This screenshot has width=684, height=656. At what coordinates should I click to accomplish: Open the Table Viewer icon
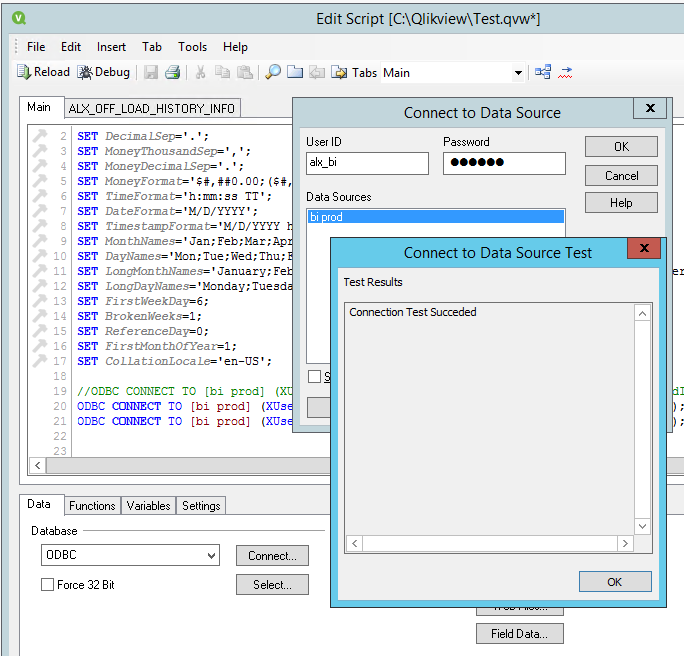coord(543,72)
